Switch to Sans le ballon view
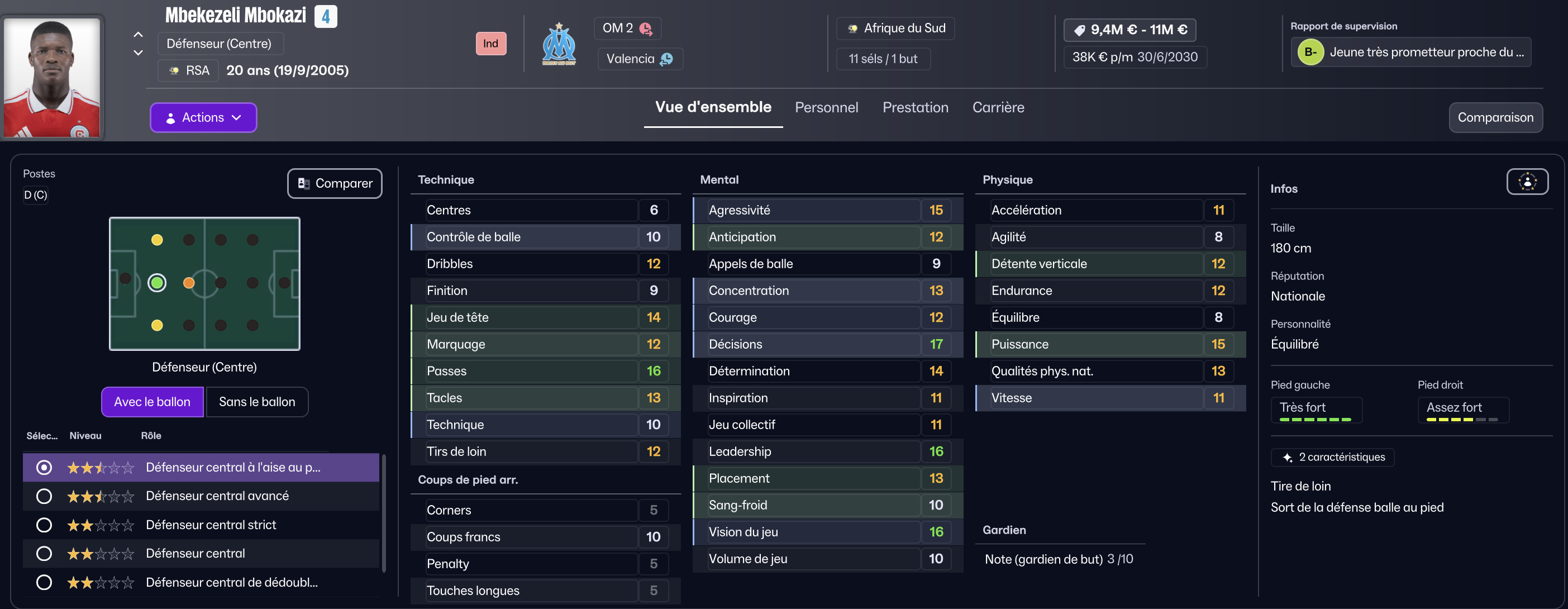The height and width of the screenshot is (609, 1568). (257, 402)
